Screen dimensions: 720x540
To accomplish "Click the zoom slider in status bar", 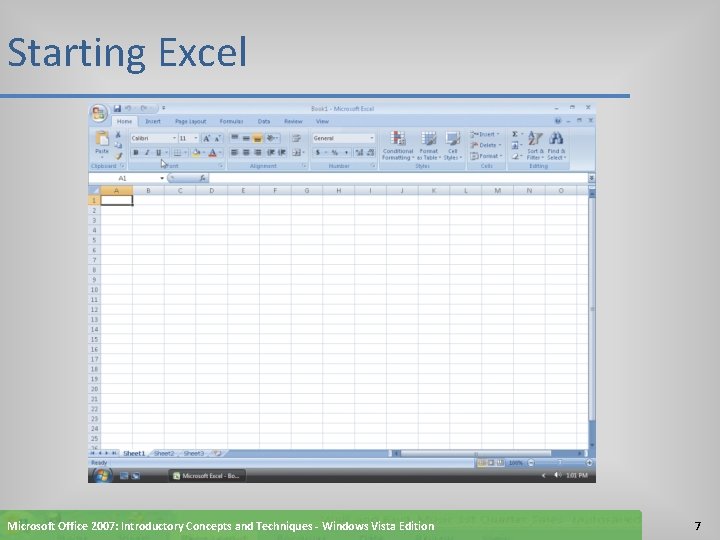I will (560, 463).
